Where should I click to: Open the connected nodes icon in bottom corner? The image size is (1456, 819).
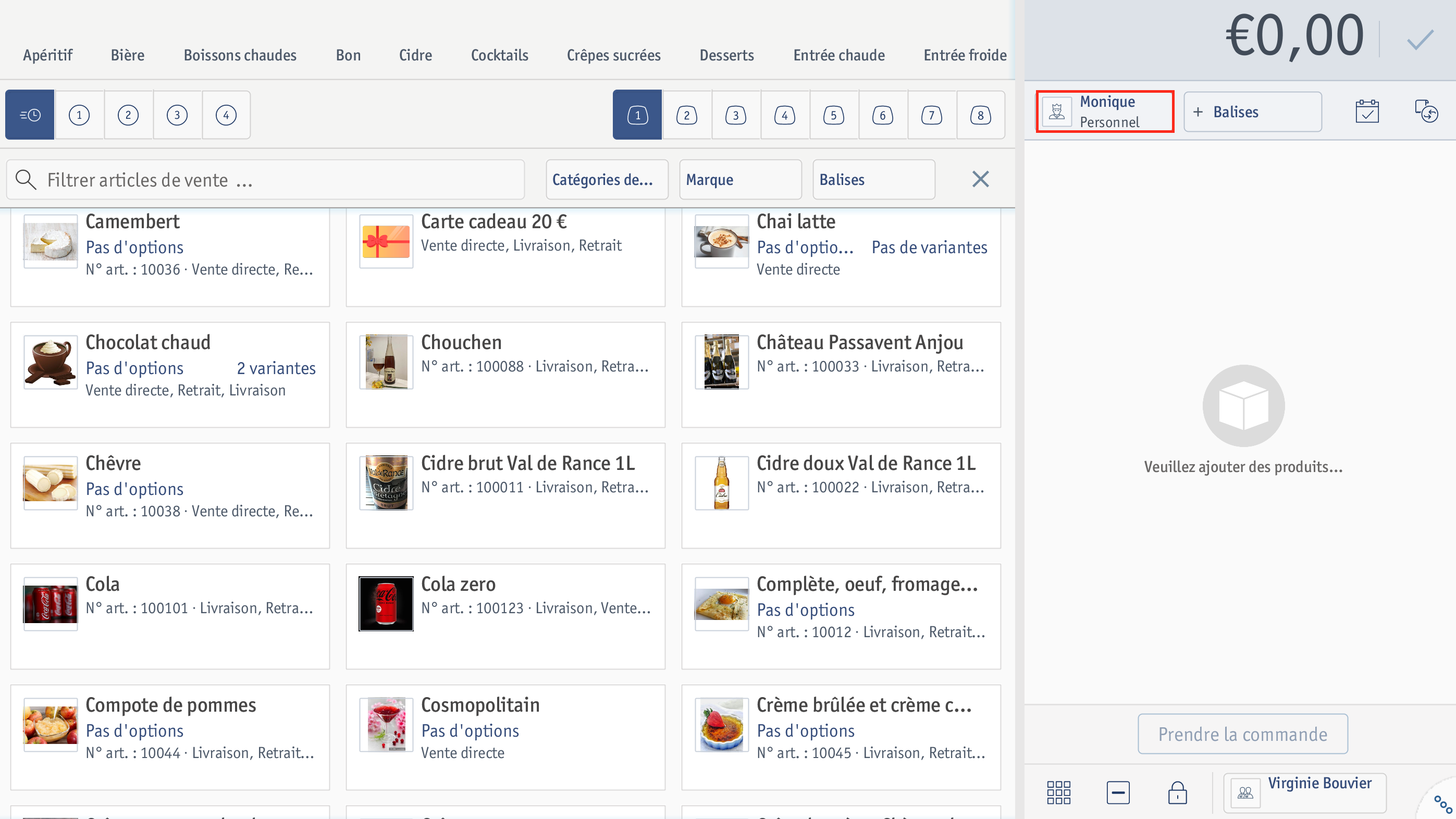1442,804
